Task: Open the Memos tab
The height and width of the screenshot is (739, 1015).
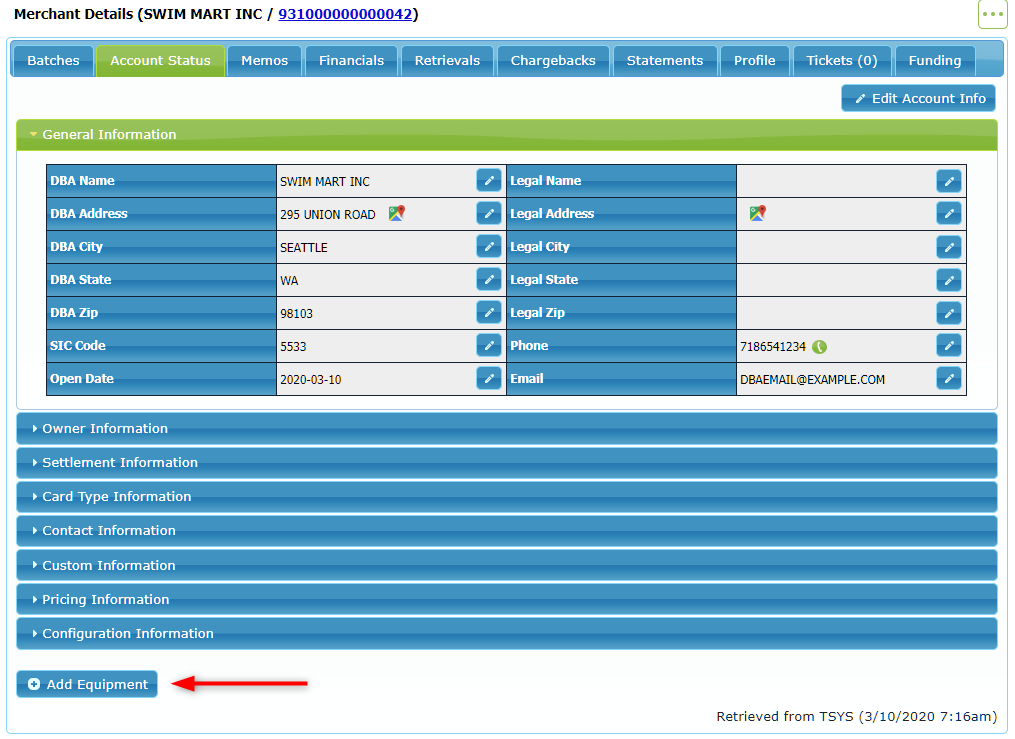Action: pyautogui.click(x=264, y=61)
